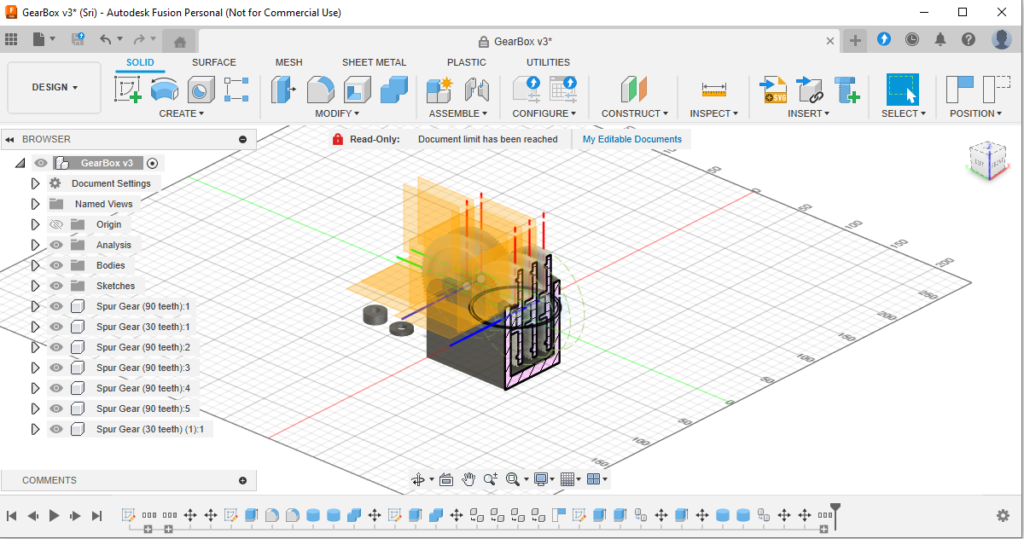The height and width of the screenshot is (539, 1024).
Task: Toggle visibility of GearBox v3 root
Action: [x=40, y=163]
